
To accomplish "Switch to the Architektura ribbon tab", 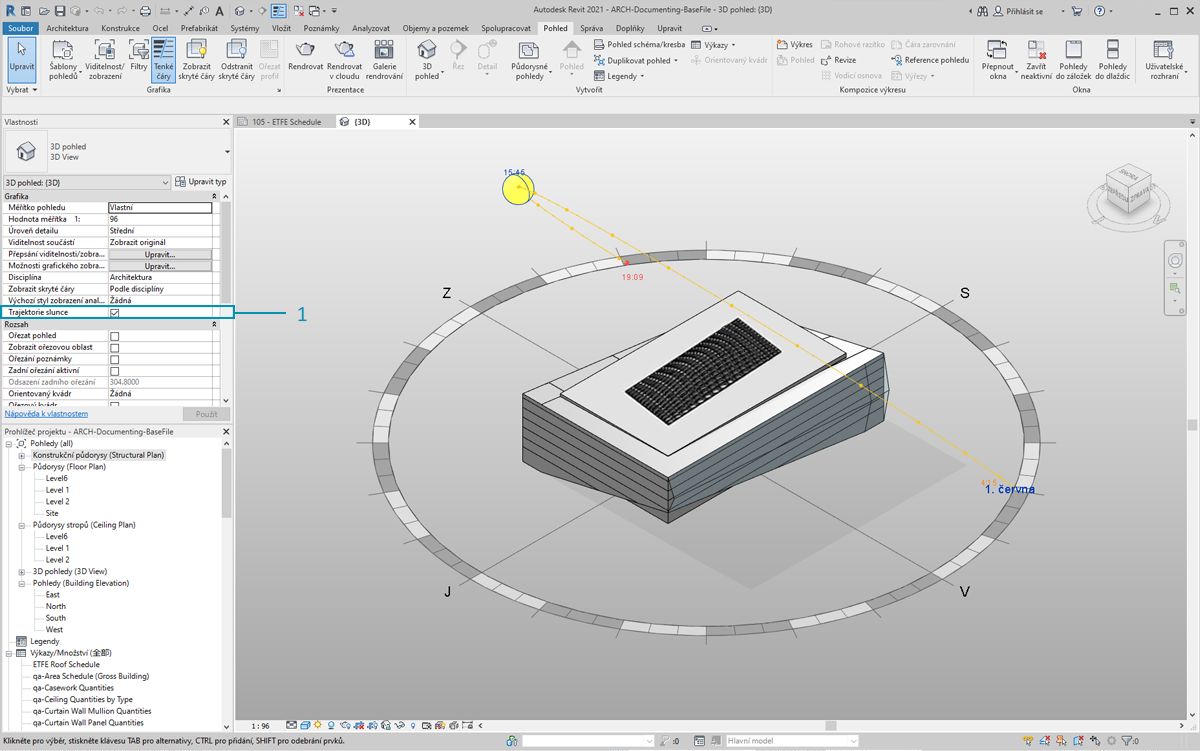I will click(67, 28).
